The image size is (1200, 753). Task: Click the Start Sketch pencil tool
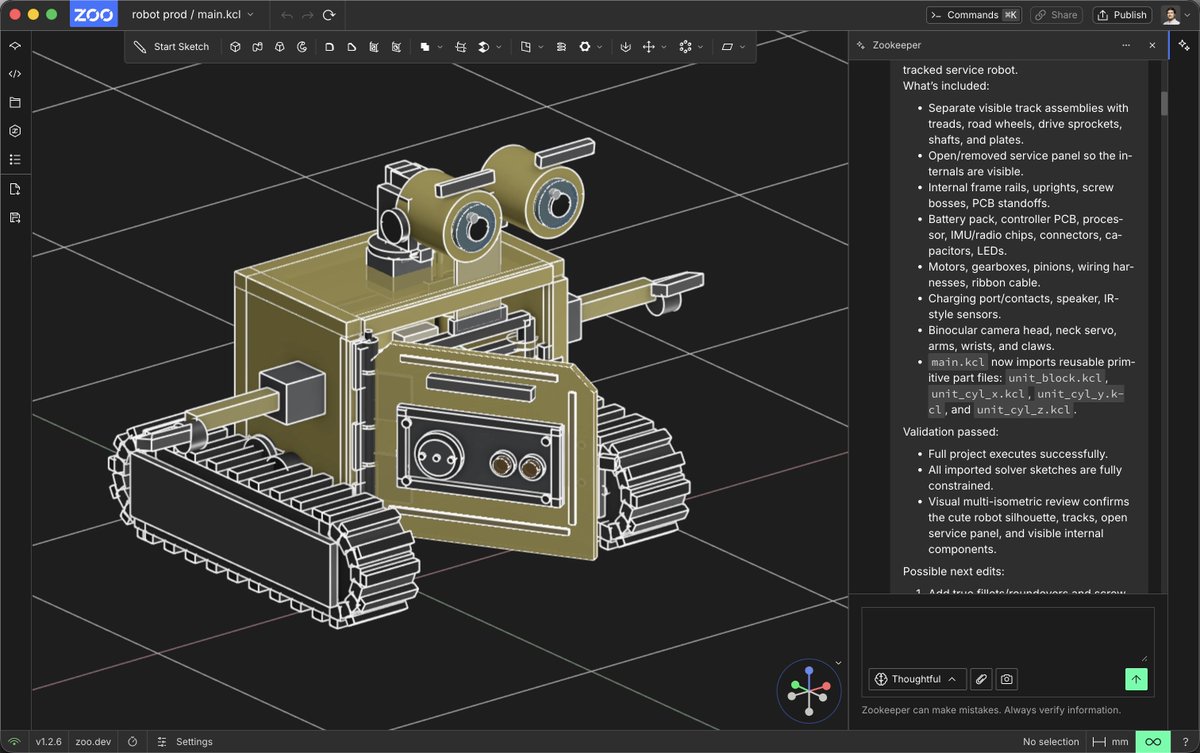point(171,47)
